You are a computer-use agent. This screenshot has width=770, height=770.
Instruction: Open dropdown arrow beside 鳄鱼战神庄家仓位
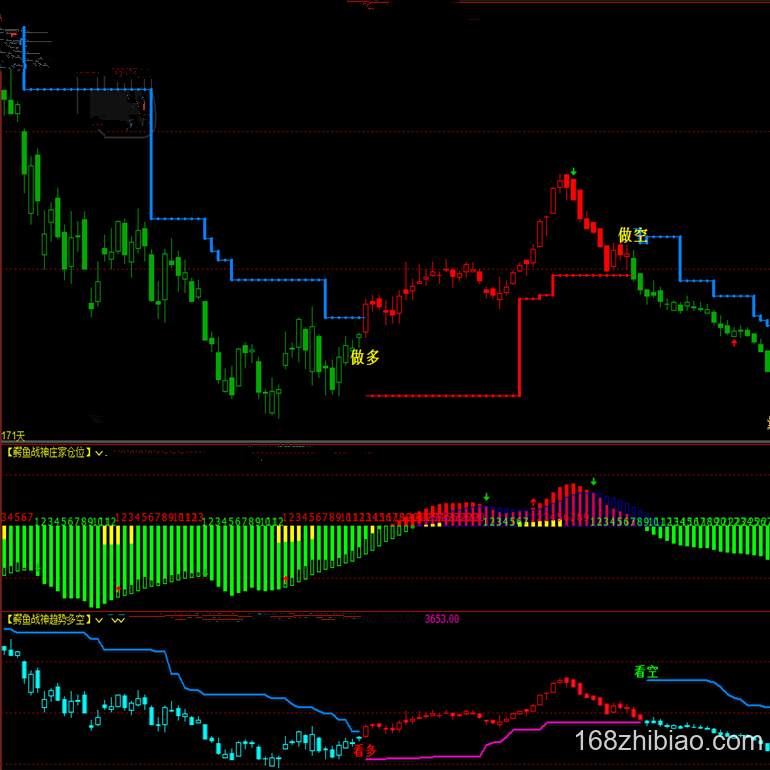pyautogui.click(x=99, y=453)
